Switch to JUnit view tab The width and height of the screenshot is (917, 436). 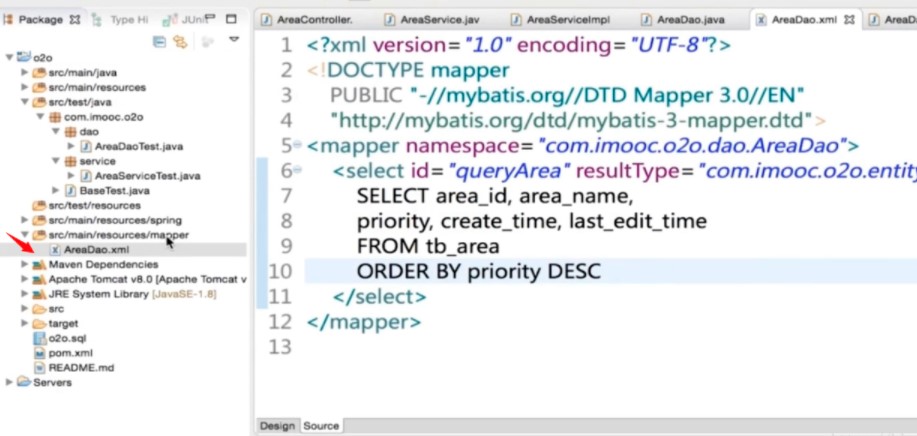[188, 19]
